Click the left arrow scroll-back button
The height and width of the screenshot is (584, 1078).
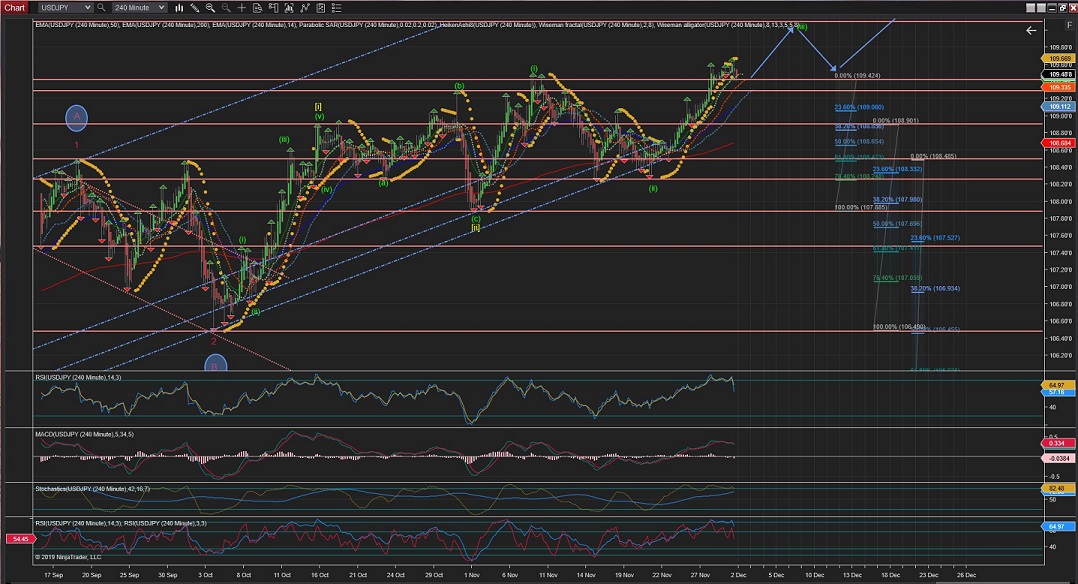[x=1031, y=31]
